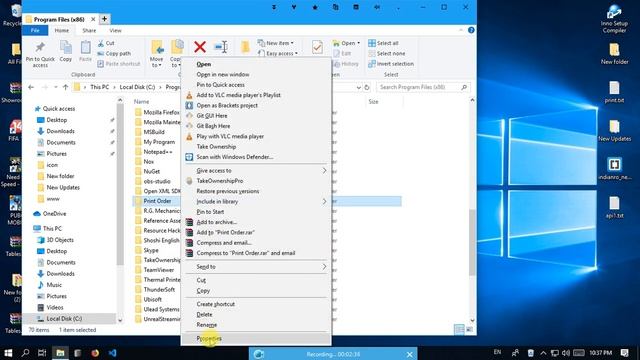Choose Open in the context menu

[x=256, y=64]
